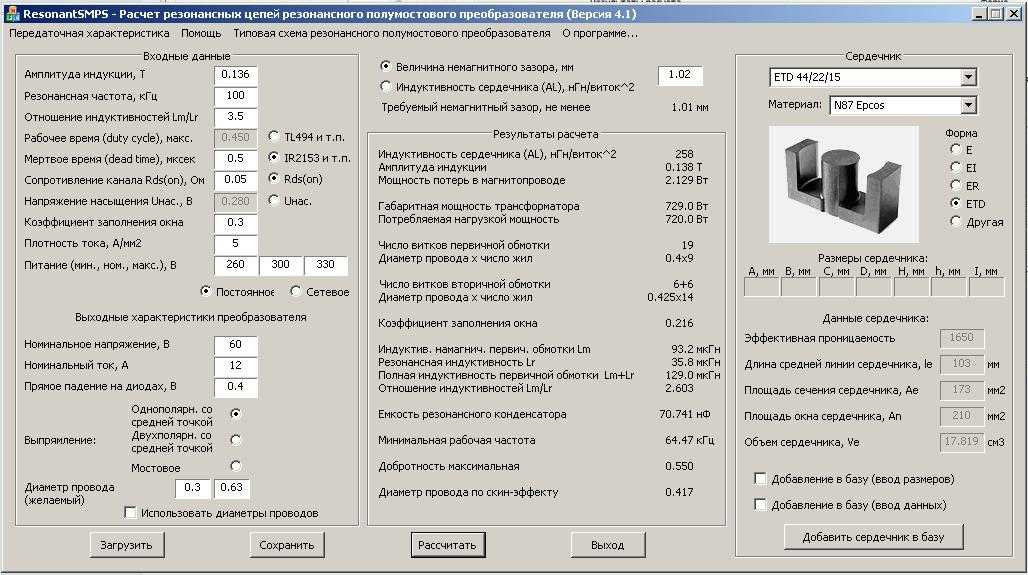The height and width of the screenshot is (575, 1028).
Task: Click the Номинальный ток field
Action: click(x=235, y=366)
